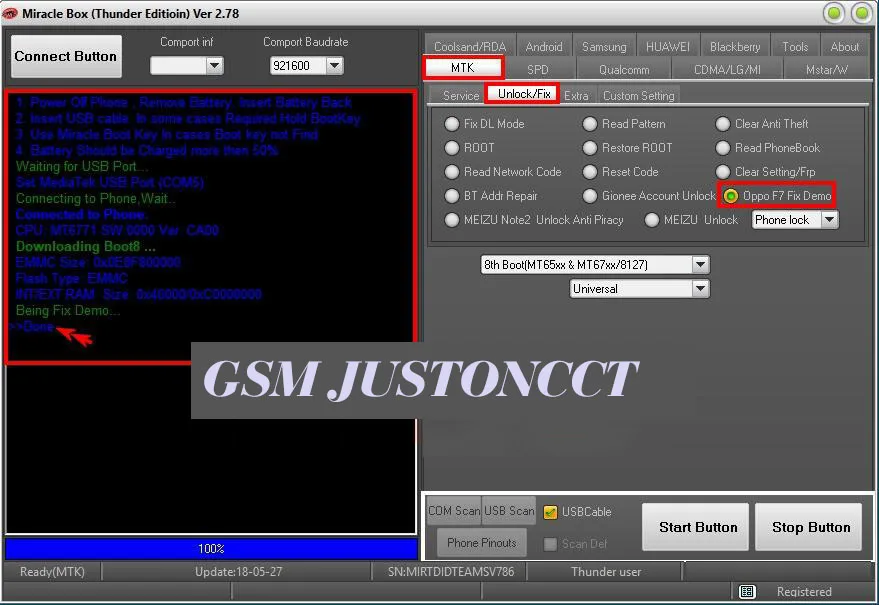This screenshot has width=879, height=605.
Task: Switch to Custom Setting sub-tab
Action: point(639,95)
